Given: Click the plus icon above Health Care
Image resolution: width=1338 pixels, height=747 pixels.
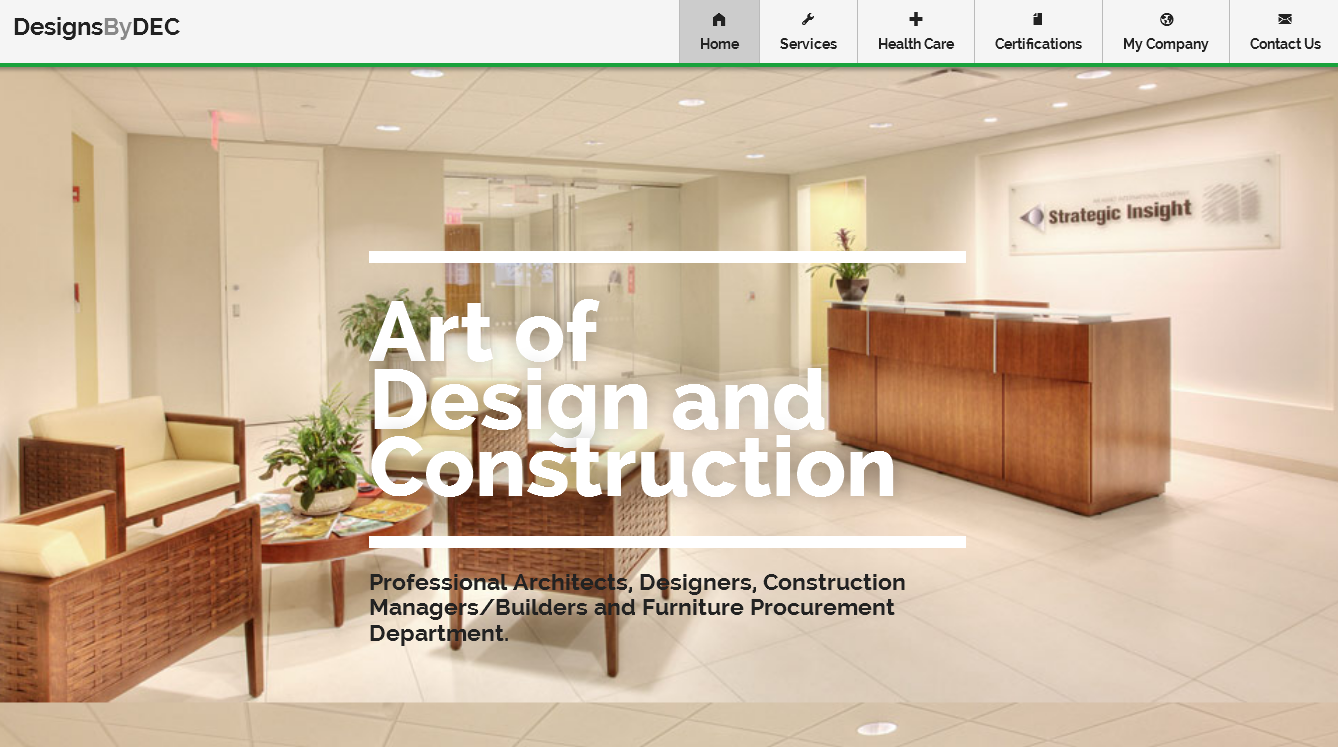Looking at the screenshot, I should (x=915, y=19).
